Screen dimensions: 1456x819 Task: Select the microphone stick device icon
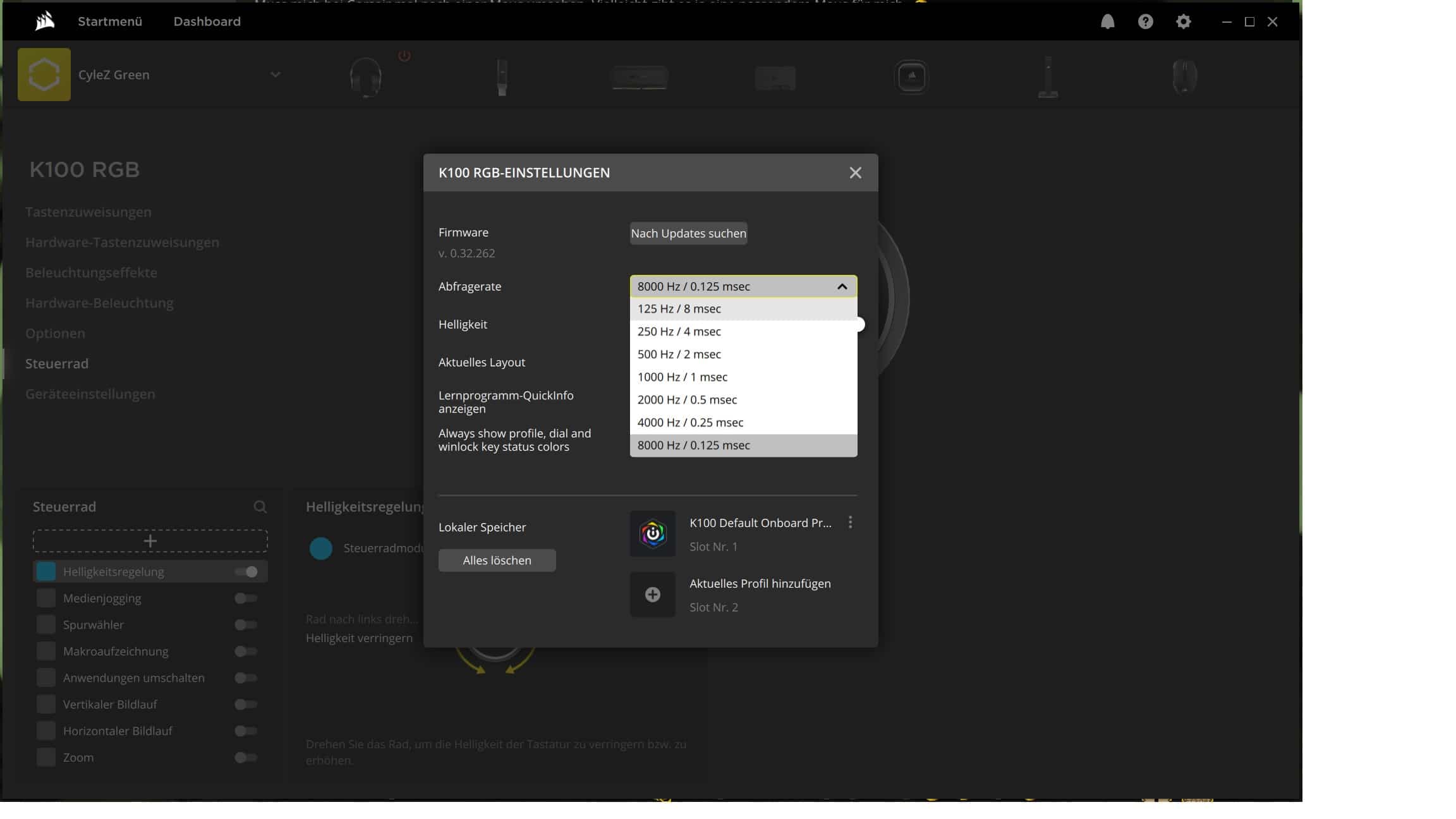[x=502, y=76]
